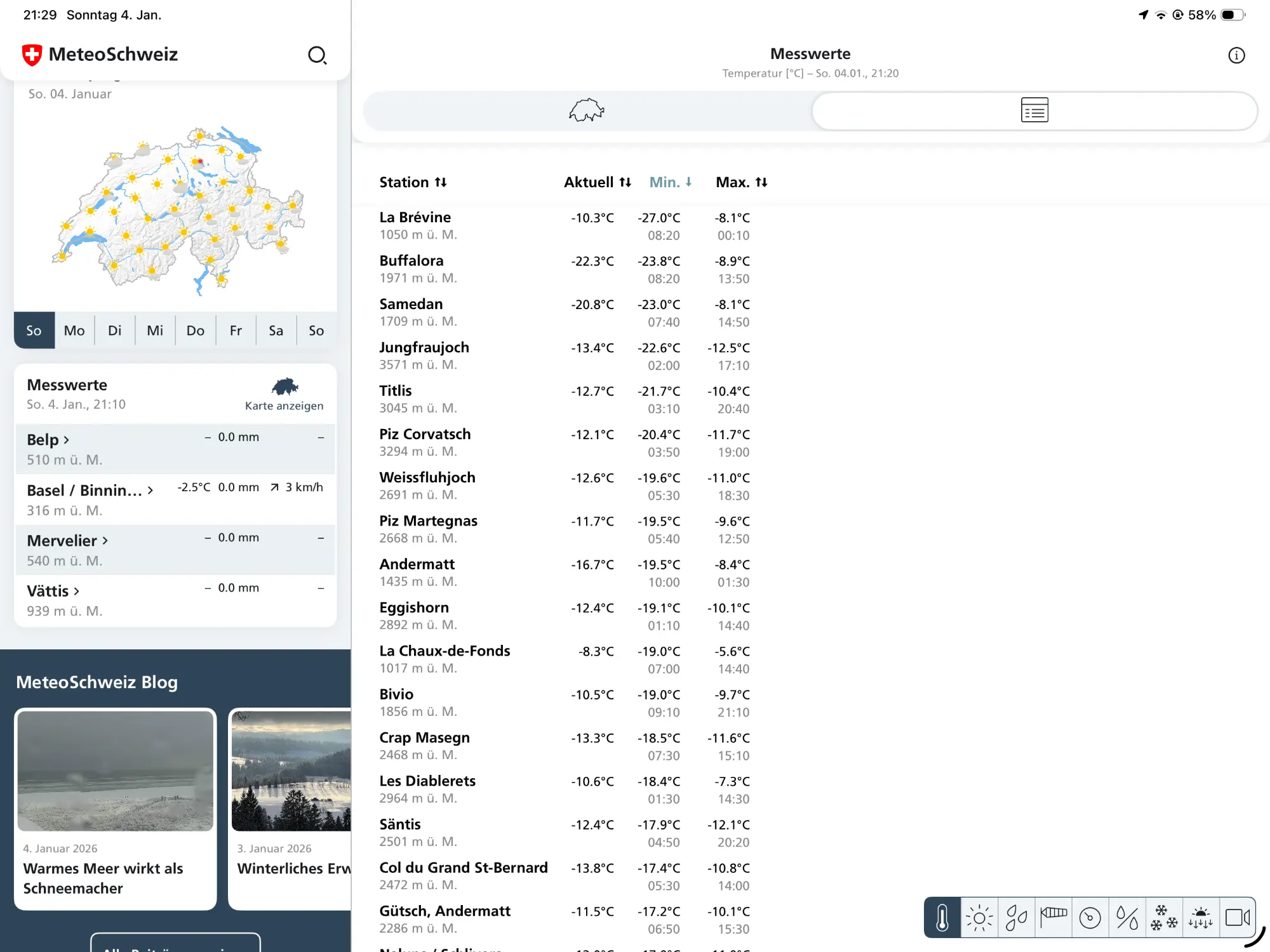1270x952 pixels.
Task: Select the thermometer temperature parameter
Action: pos(942,917)
